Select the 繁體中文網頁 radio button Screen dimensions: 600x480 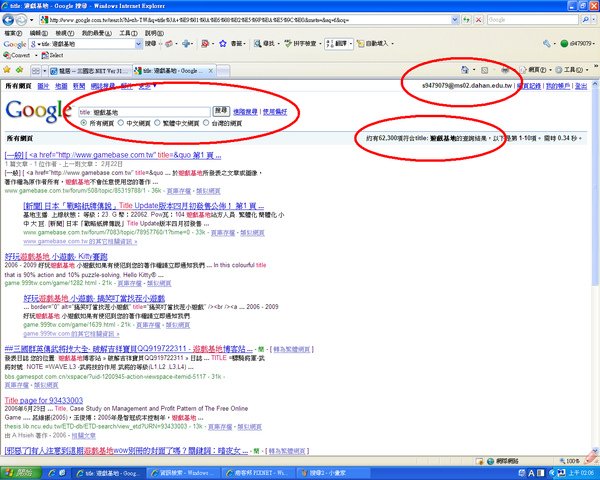157,123
